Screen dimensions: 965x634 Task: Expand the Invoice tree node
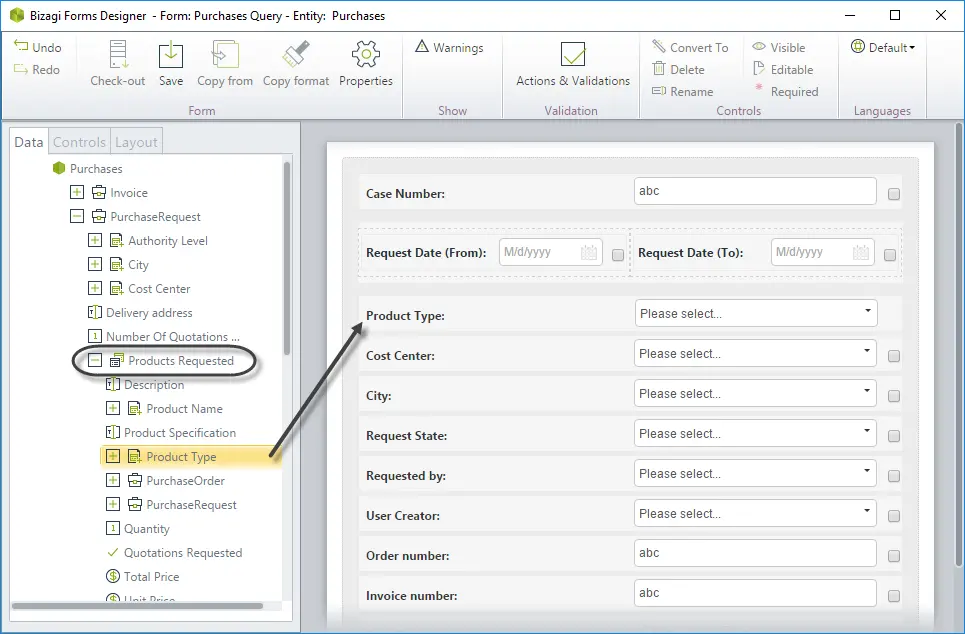tap(77, 193)
